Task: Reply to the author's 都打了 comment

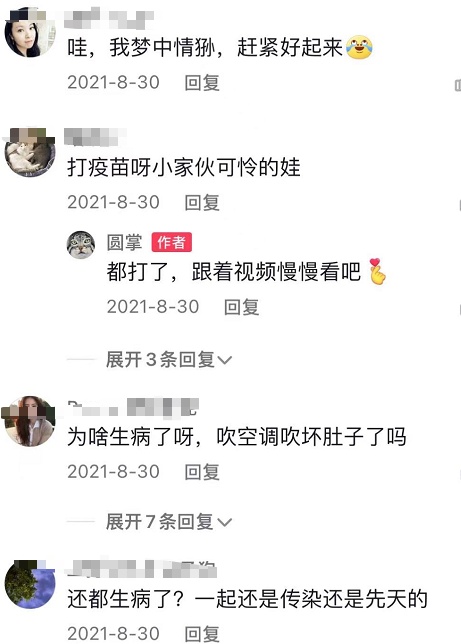Action: click(x=241, y=307)
